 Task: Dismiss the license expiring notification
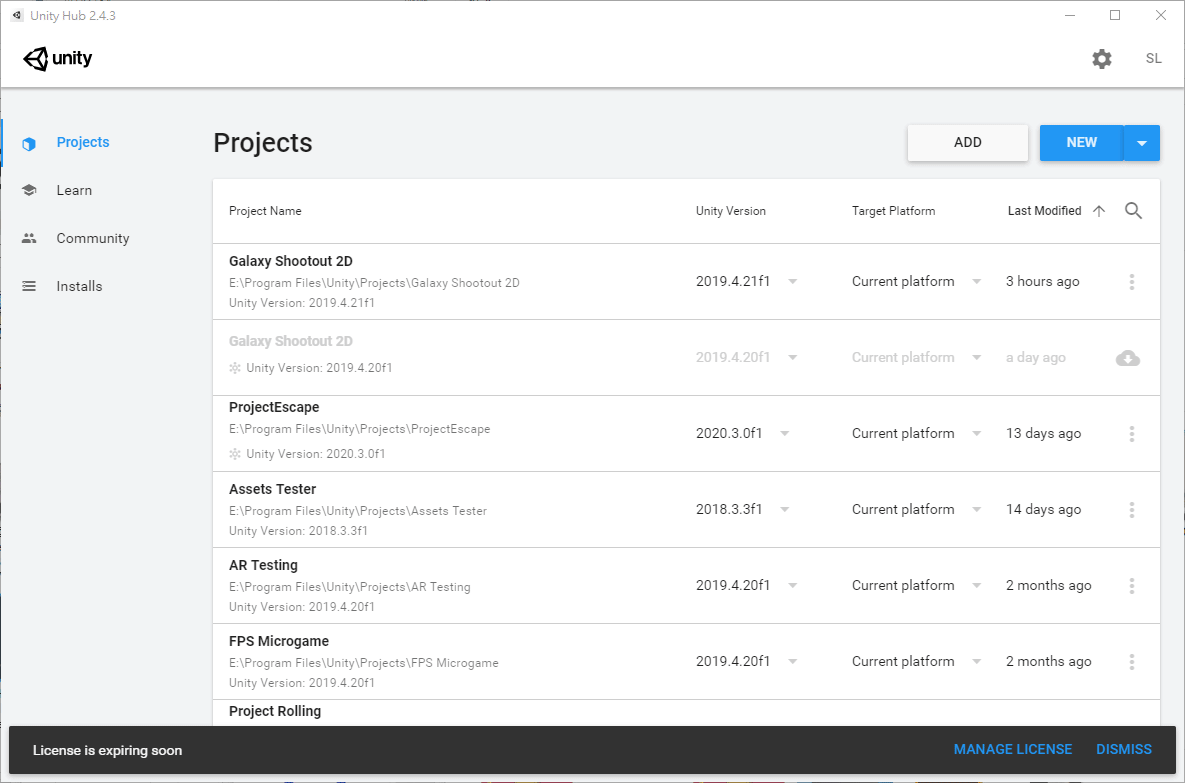1124,749
